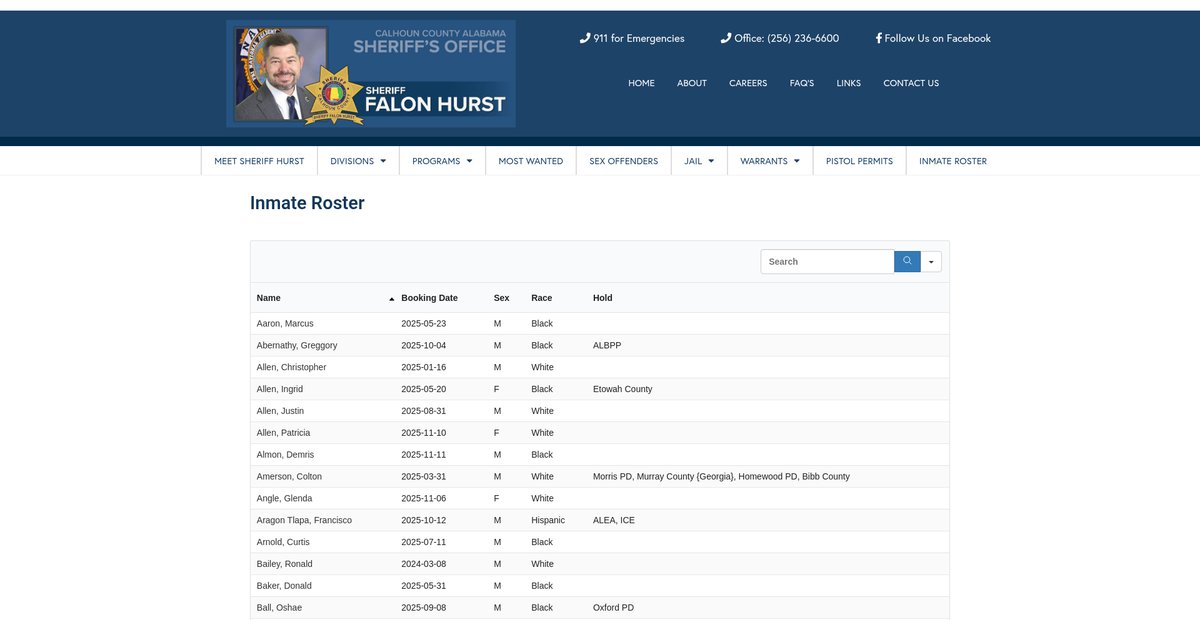Open the MOST WANTED page
Screen dimensions: 1200x620
click(531, 161)
